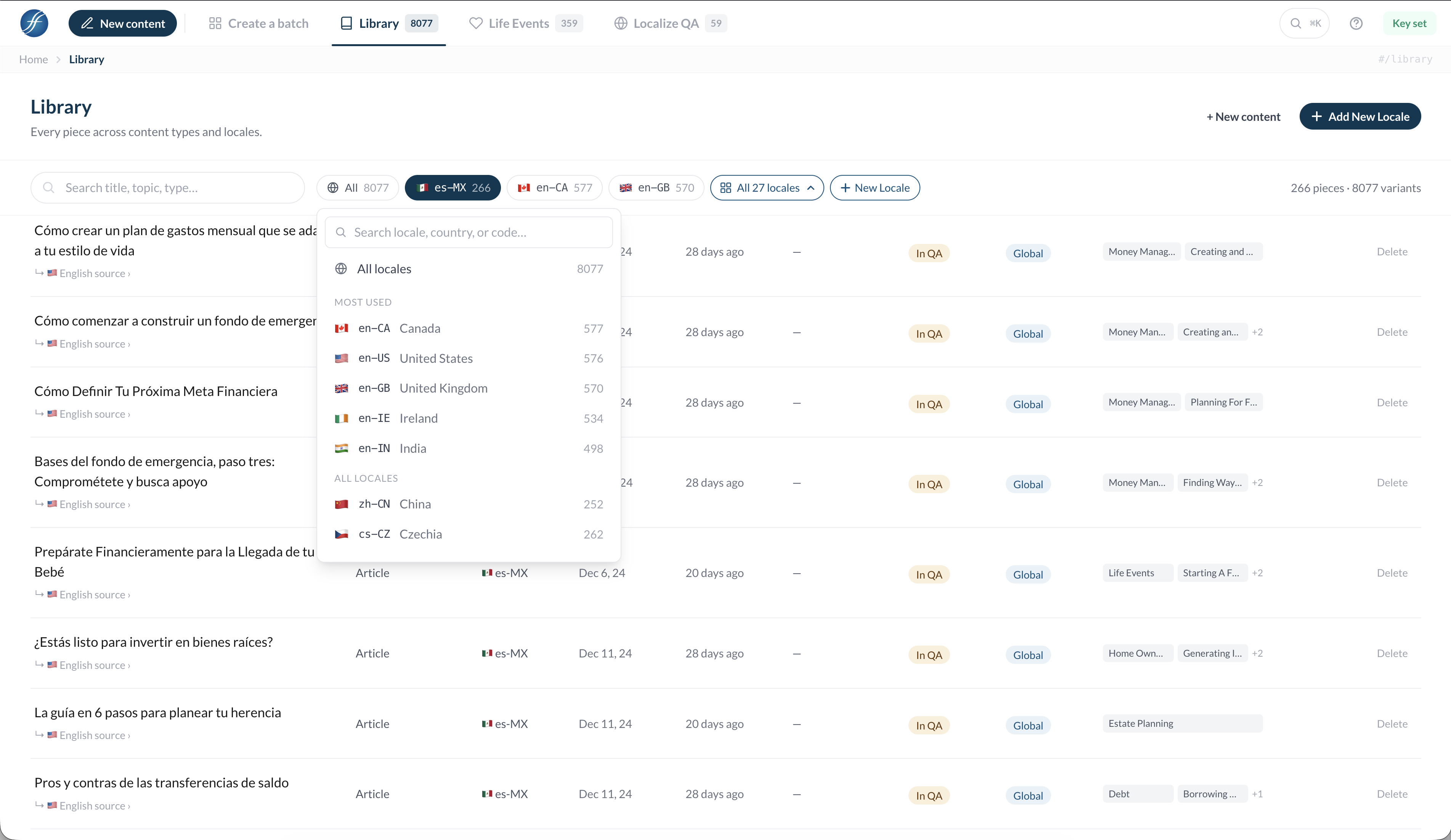Go to Home in the breadcrumb

coord(34,59)
